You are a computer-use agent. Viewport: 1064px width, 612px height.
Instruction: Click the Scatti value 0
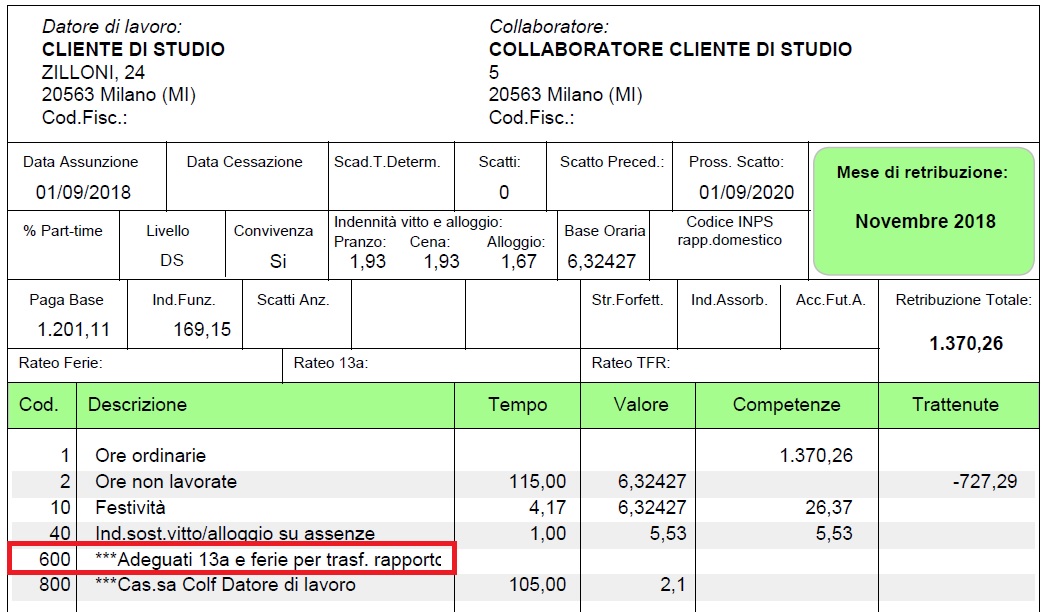(x=504, y=192)
